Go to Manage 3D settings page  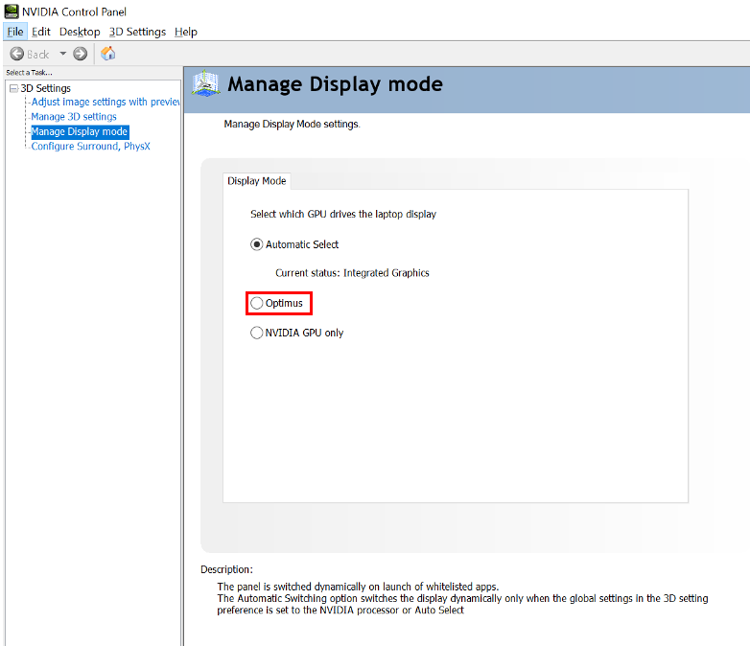[x=73, y=117]
